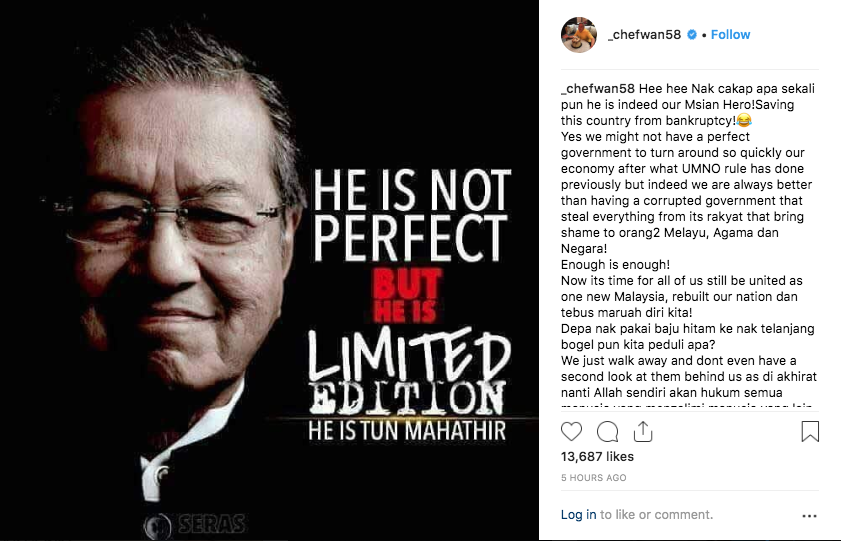The width and height of the screenshot is (841, 541).
Task: Click the LIMITED EDITION text on poster
Action: pyautogui.click(x=409, y=373)
